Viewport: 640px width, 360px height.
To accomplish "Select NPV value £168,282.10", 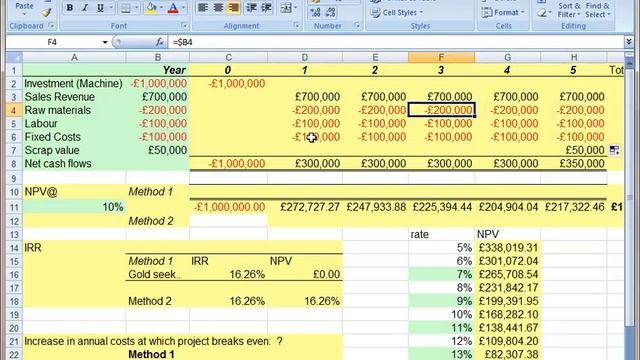I will click(508, 315).
